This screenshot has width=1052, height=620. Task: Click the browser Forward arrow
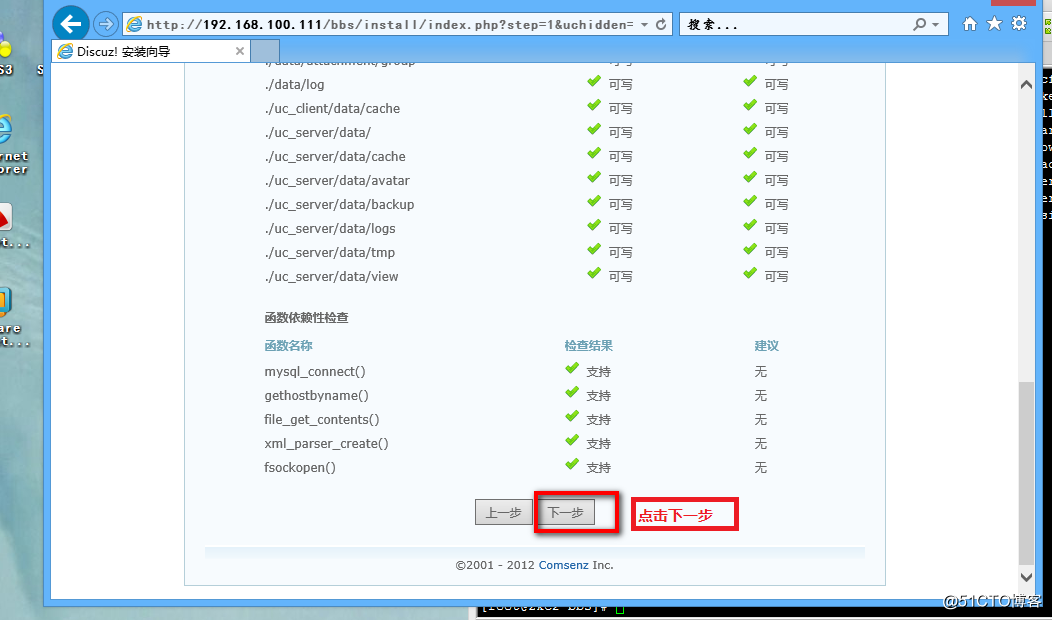(x=105, y=25)
